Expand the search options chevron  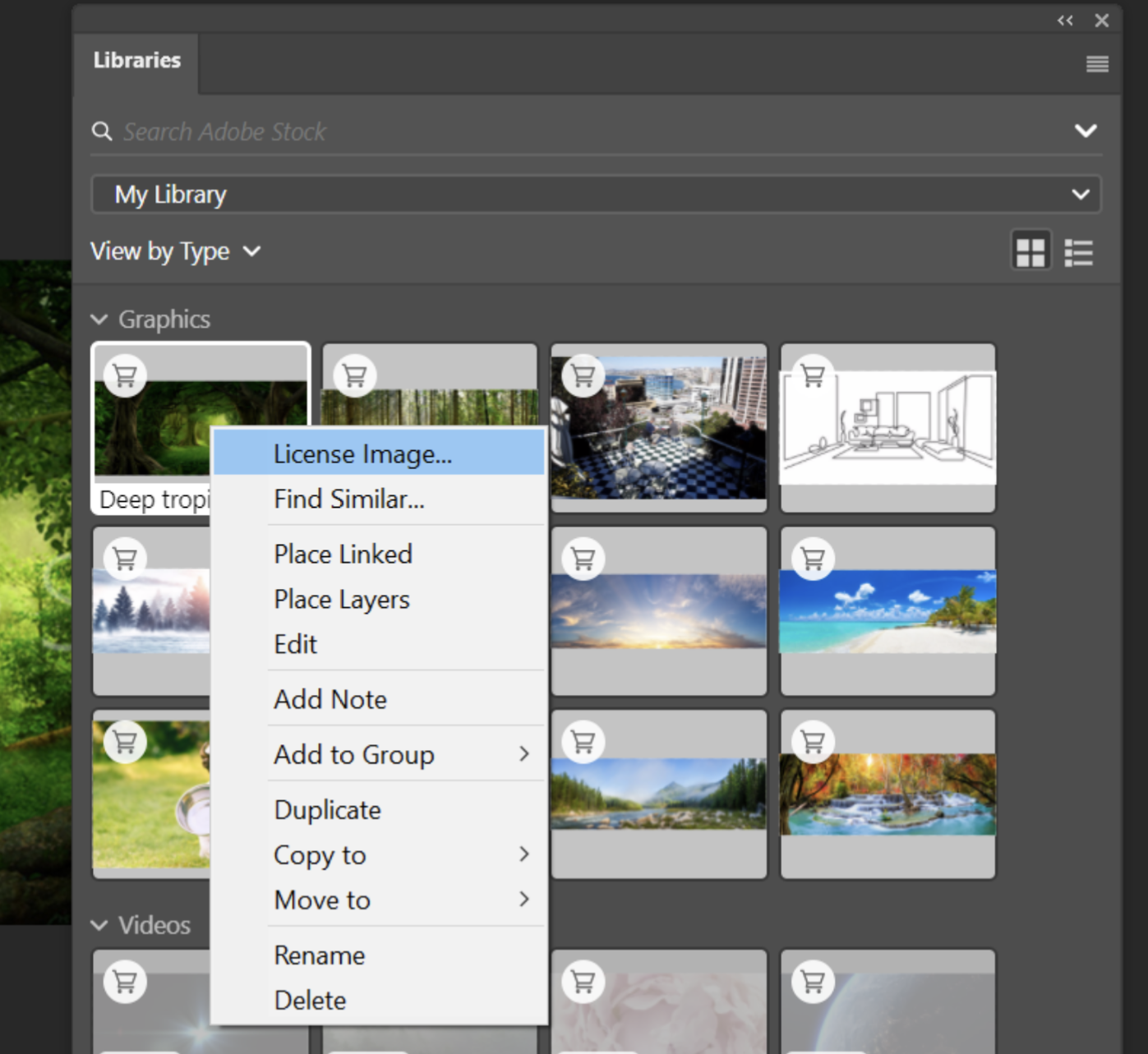(x=1086, y=130)
